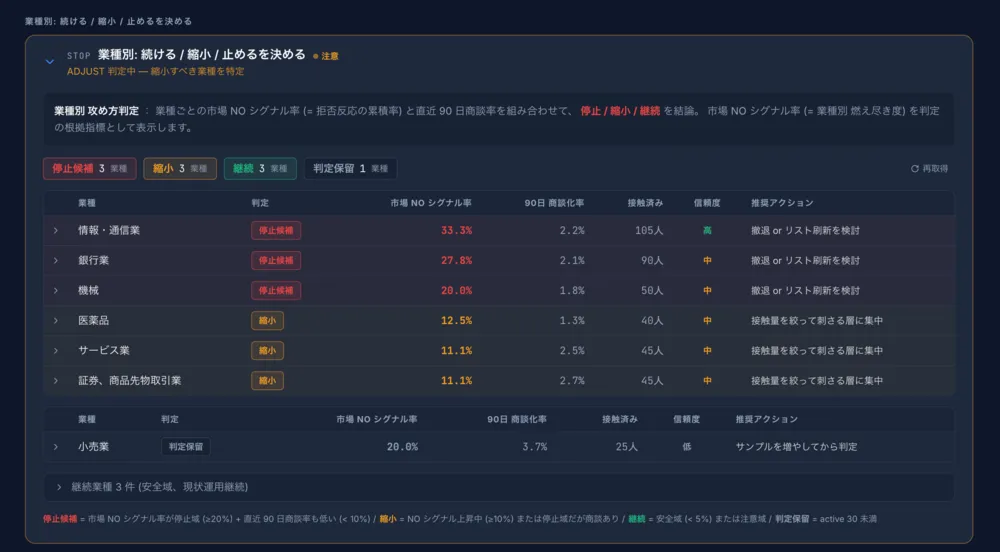Click 2.7% 90-day conversion rate
The height and width of the screenshot is (552, 1000).
point(571,381)
